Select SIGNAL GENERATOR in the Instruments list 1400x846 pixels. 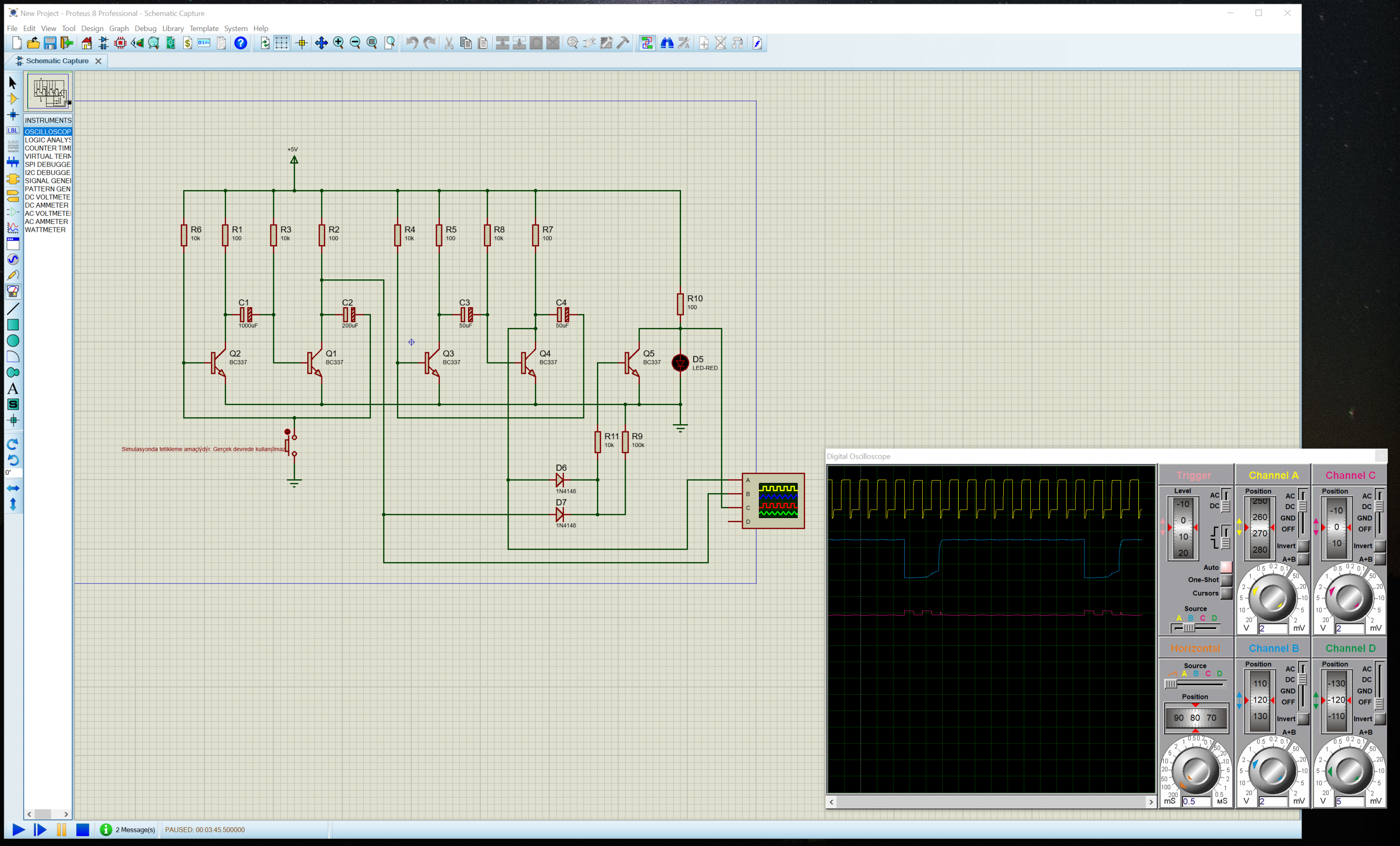point(48,181)
